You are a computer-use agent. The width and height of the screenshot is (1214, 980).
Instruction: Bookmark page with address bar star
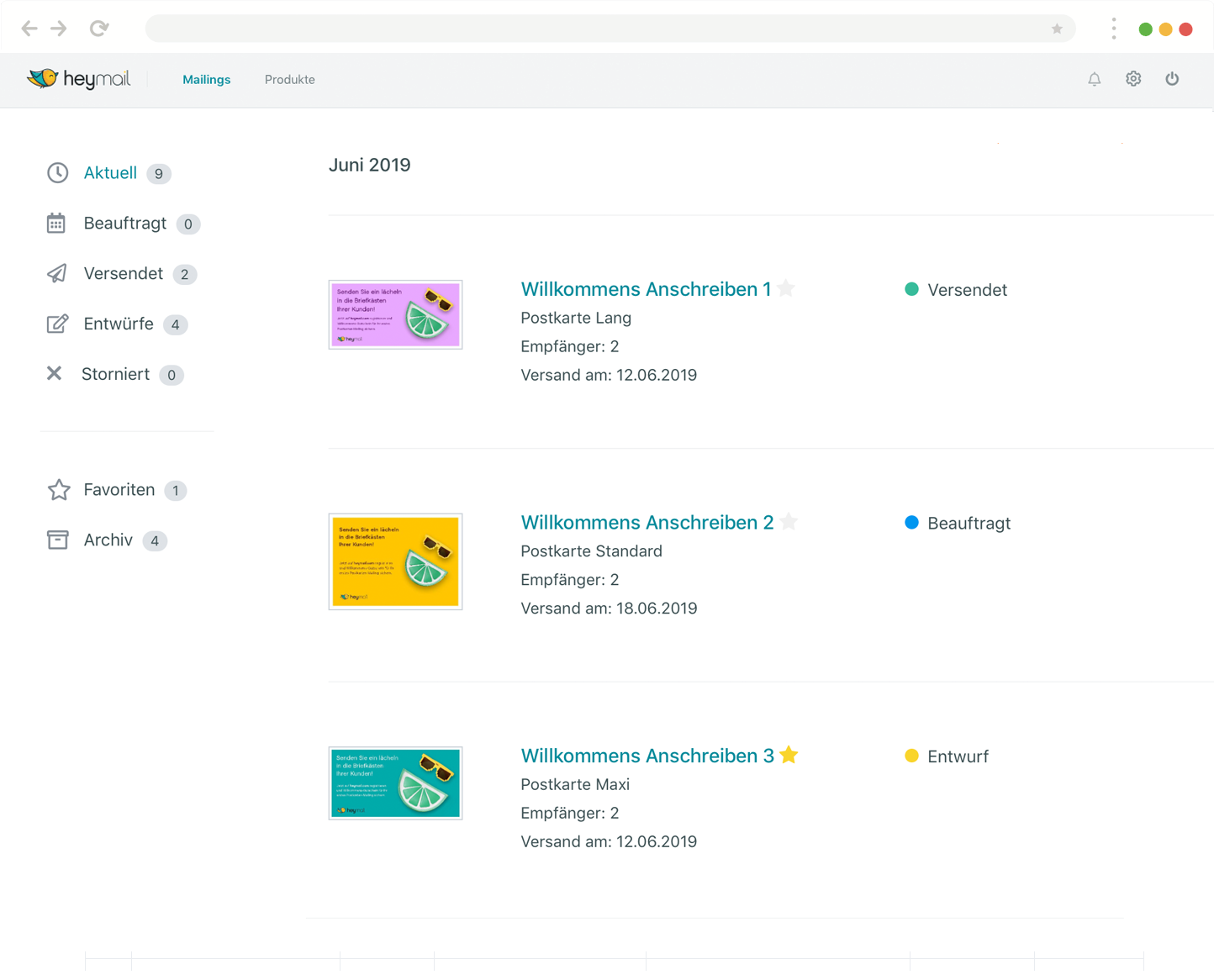pyautogui.click(x=1057, y=29)
